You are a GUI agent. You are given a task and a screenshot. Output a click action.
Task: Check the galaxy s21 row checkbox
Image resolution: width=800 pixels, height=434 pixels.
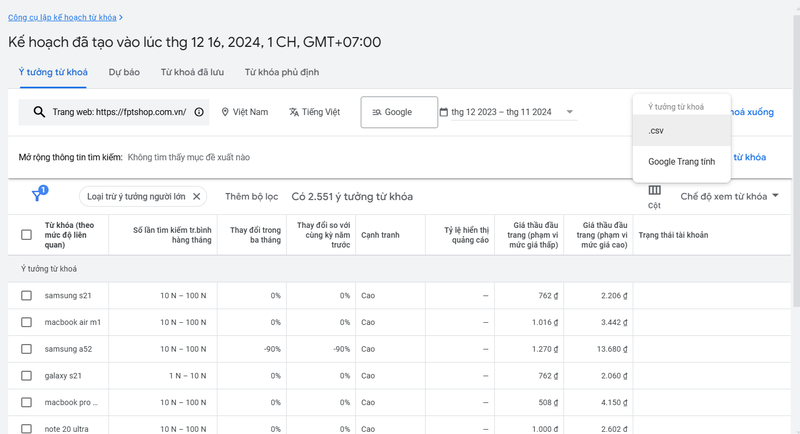pyautogui.click(x=27, y=376)
